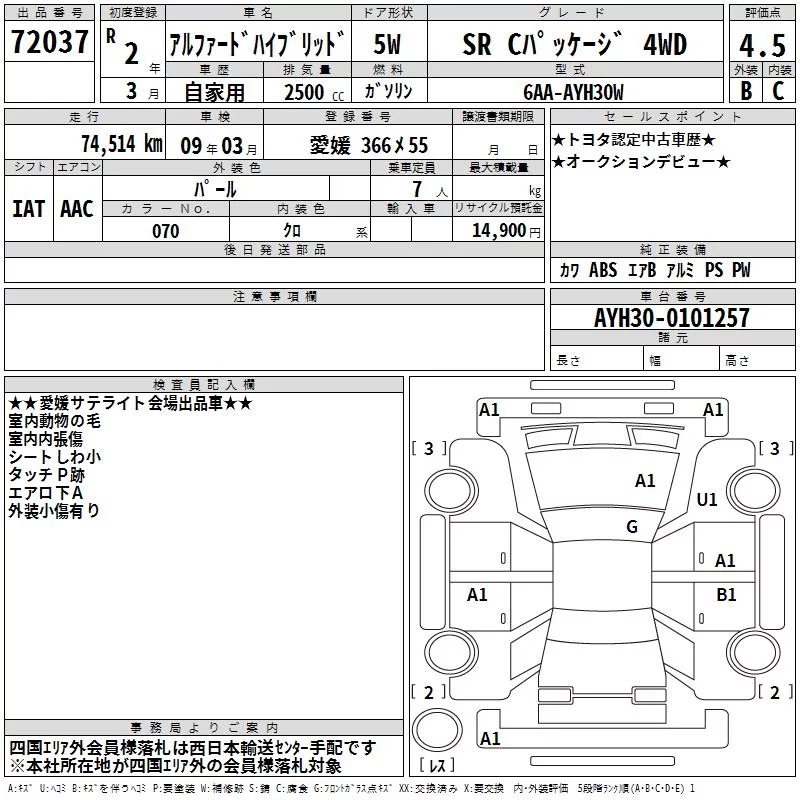The width and height of the screenshot is (800, 800).
Task: Click the mileage value 74,514 km
Action: click(122, 144)
